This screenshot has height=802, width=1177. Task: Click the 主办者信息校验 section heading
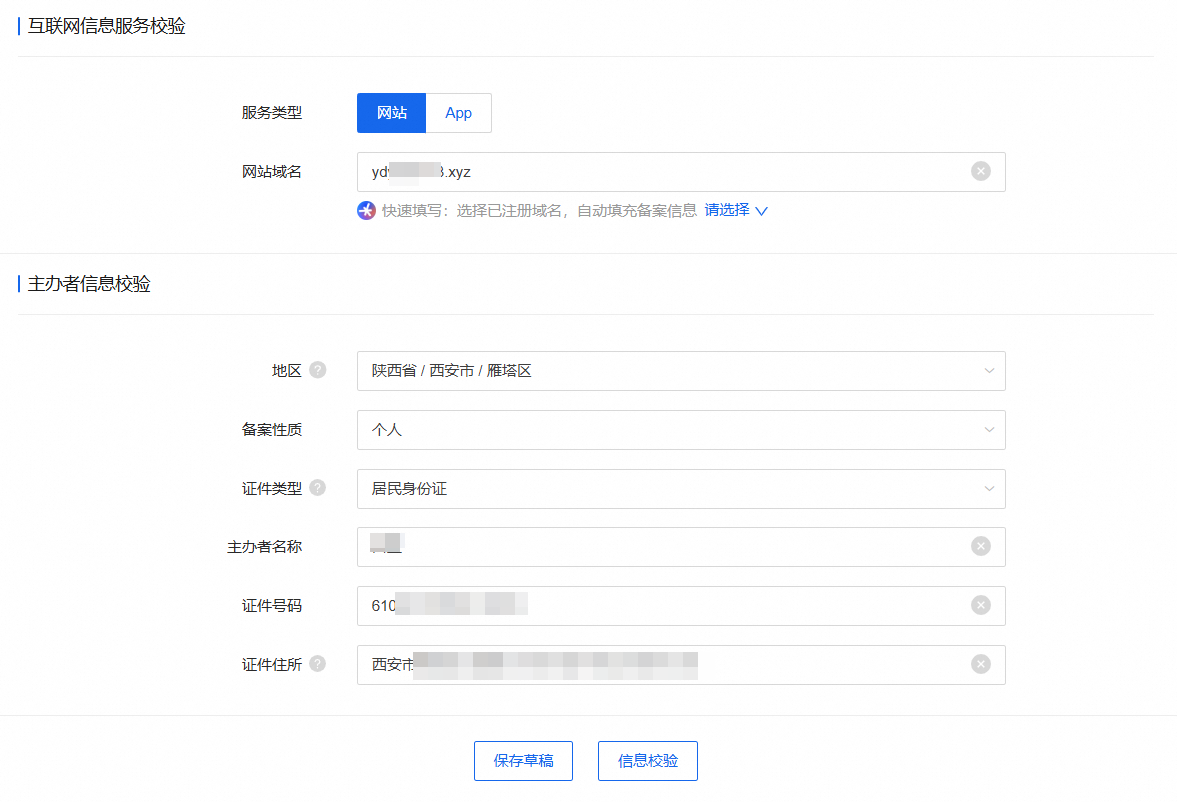coord(89,284)
